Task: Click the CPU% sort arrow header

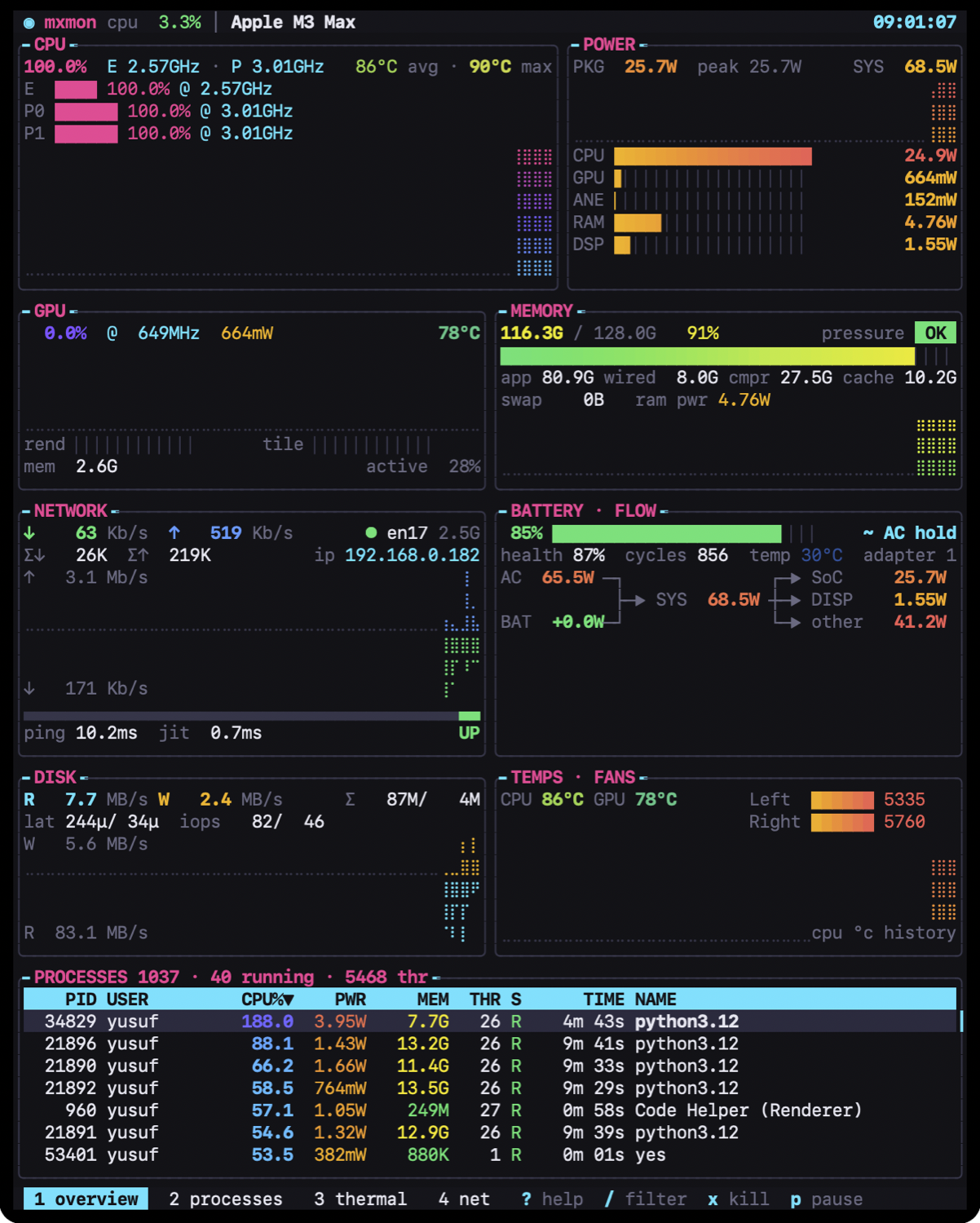Action: (267, 999)
